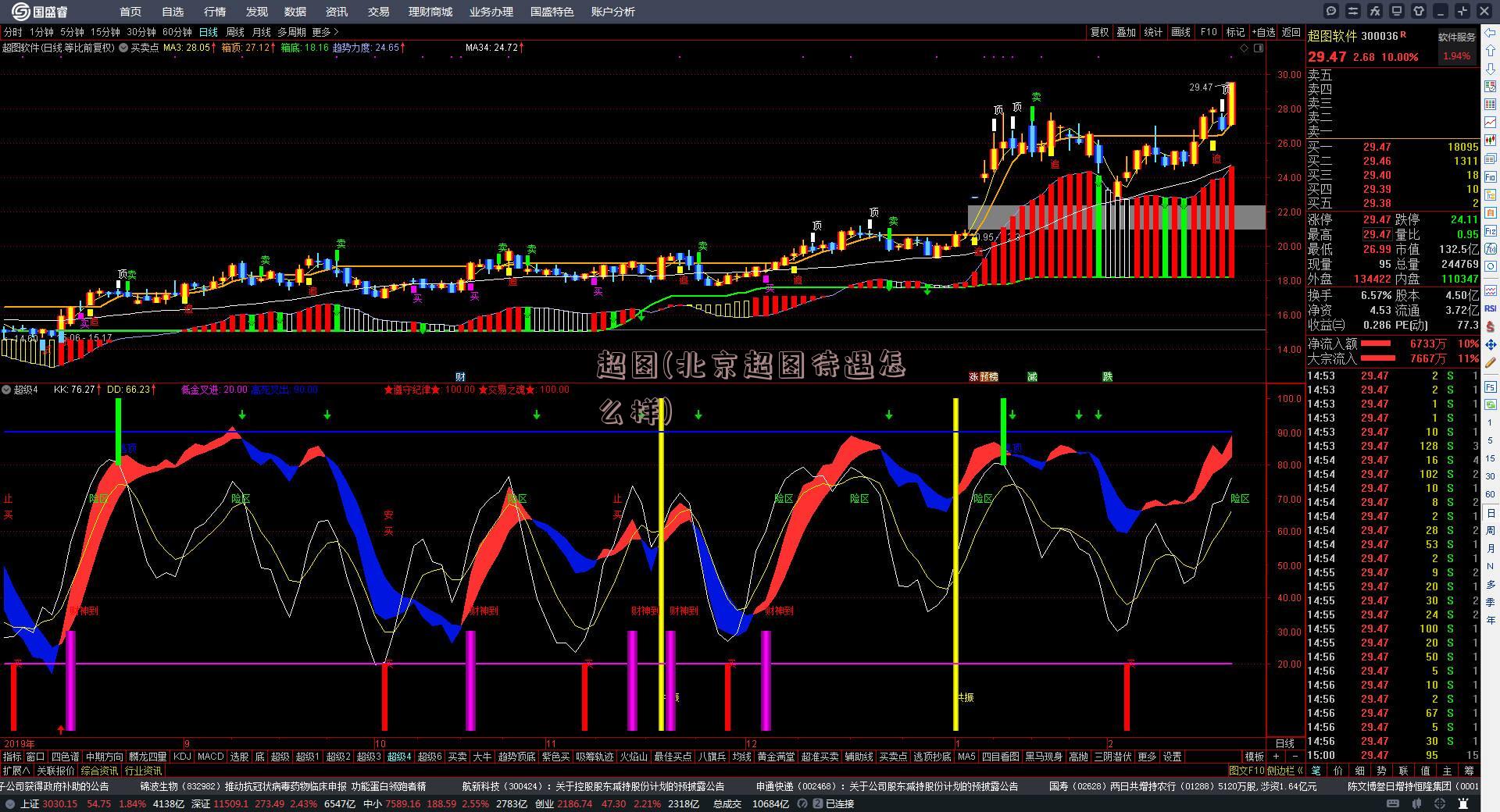1500x812 pixels.
Task: Open the skin (shirt) theme icon
Action: pyautogui.click(x=1419, y=11)
